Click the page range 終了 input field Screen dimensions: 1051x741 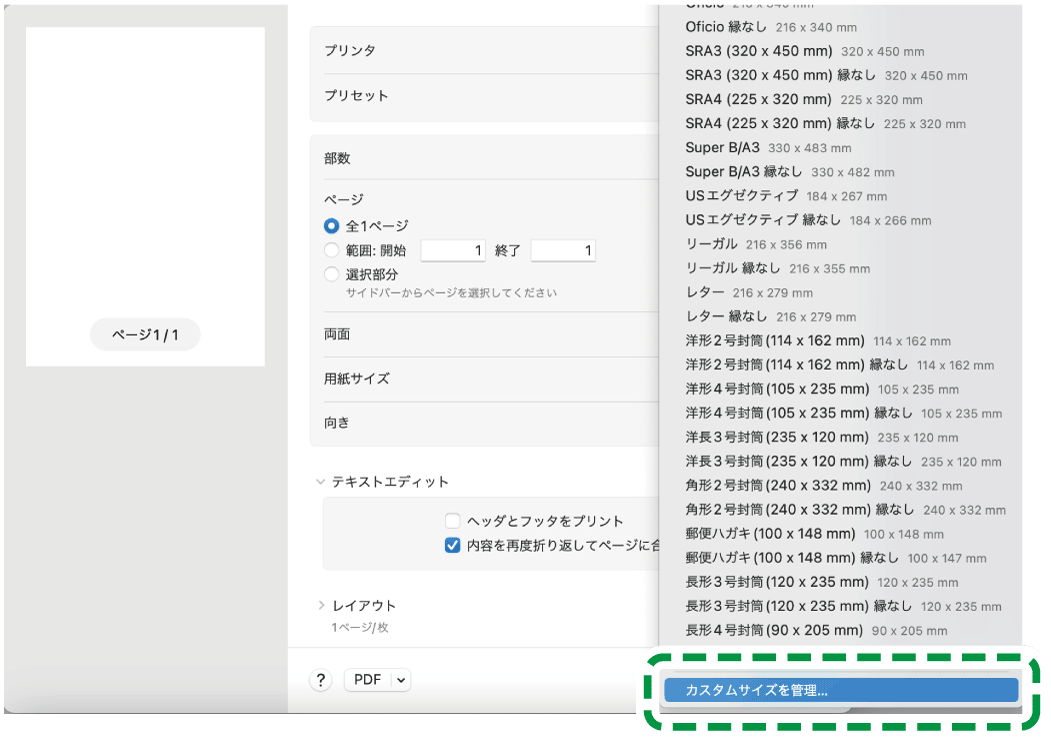tap(562, 251)
